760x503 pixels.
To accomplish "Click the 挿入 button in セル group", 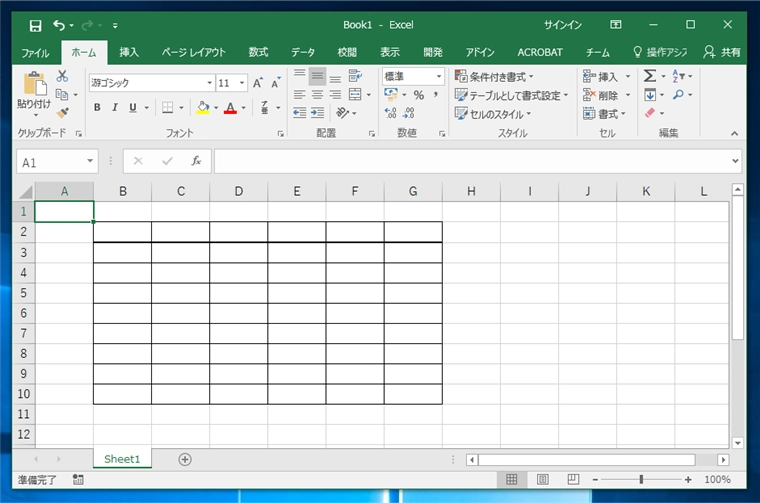I will point(606,77).
